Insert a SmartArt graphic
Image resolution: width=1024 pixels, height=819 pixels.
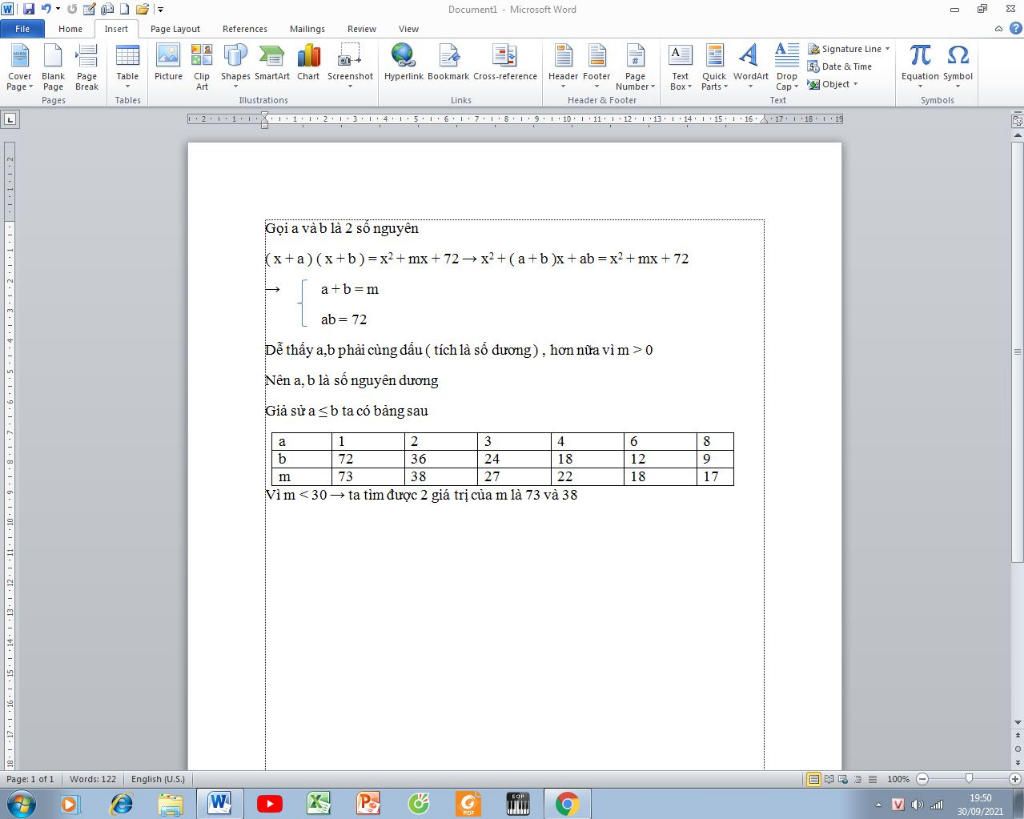pyautogui.click(x=272, y=63)
